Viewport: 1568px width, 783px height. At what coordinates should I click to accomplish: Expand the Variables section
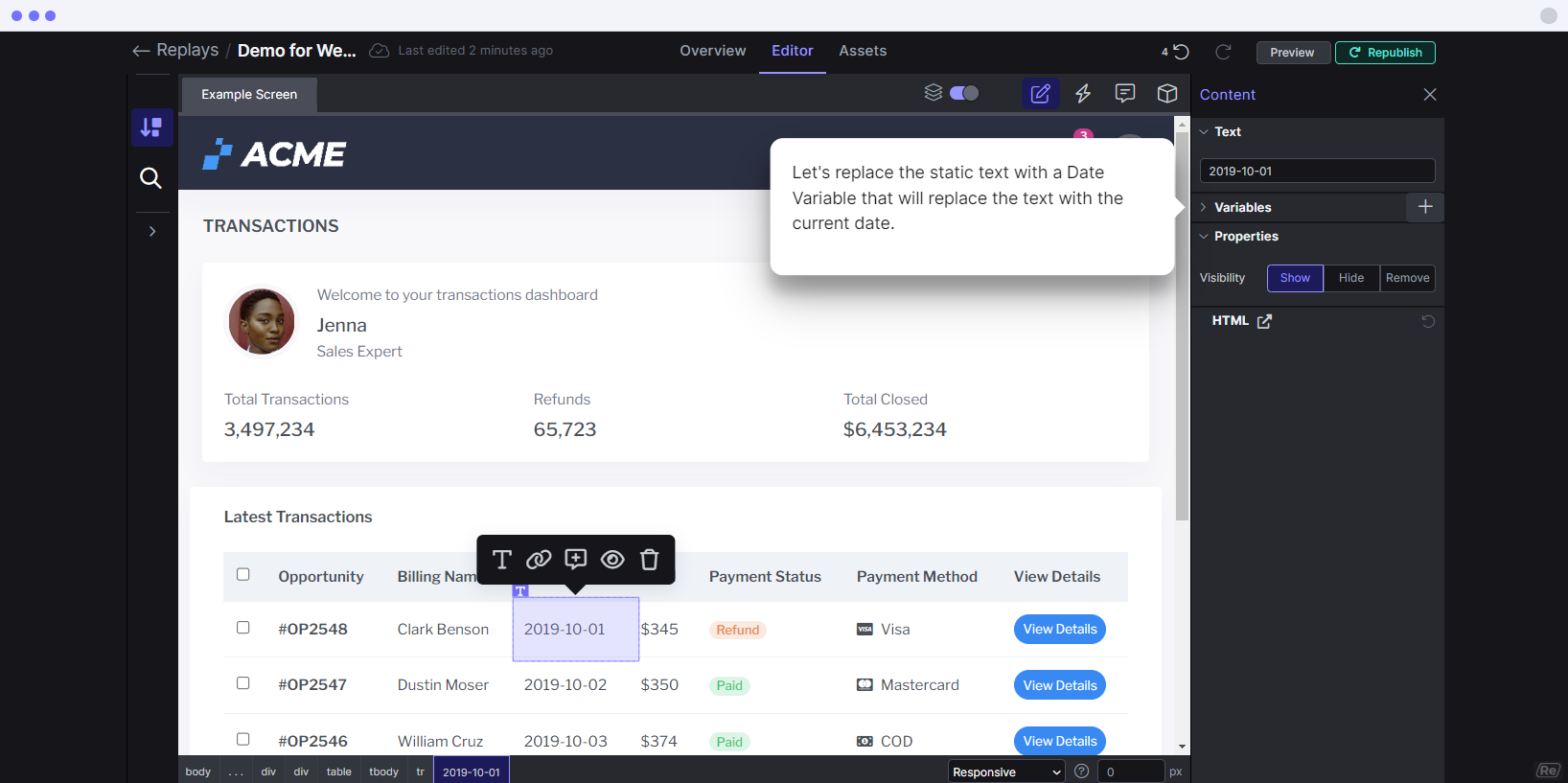coord(1242,207)
